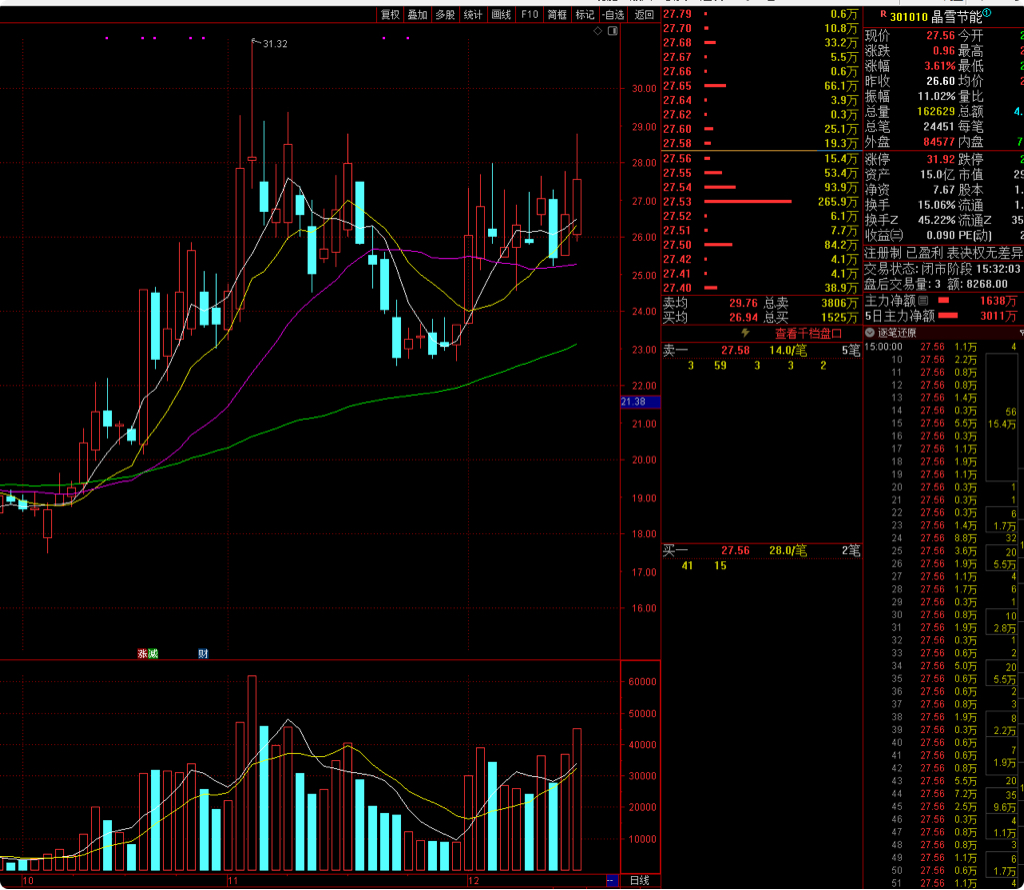Click the 涨幅 3.61% value

939,66
